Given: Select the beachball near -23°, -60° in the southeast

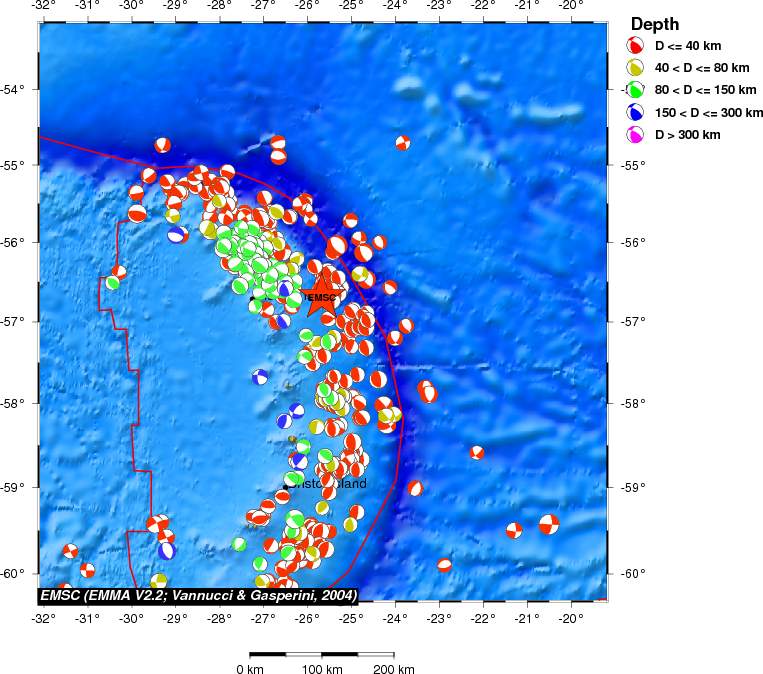Looking at the screenshot, I should [444, 565].
